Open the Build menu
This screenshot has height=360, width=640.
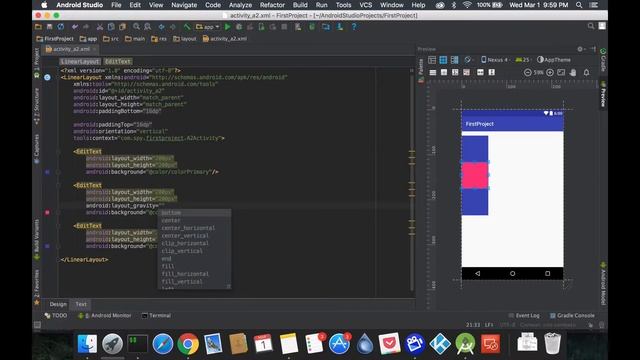click(x=300, y=5)
